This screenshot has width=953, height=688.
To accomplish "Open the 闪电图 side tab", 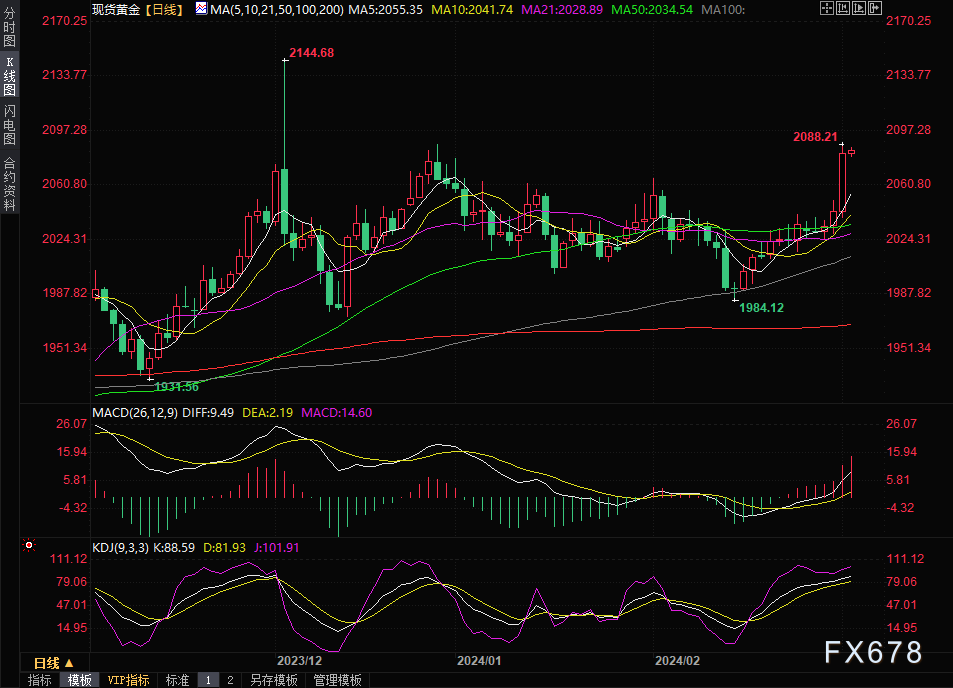I will point(10,124).
